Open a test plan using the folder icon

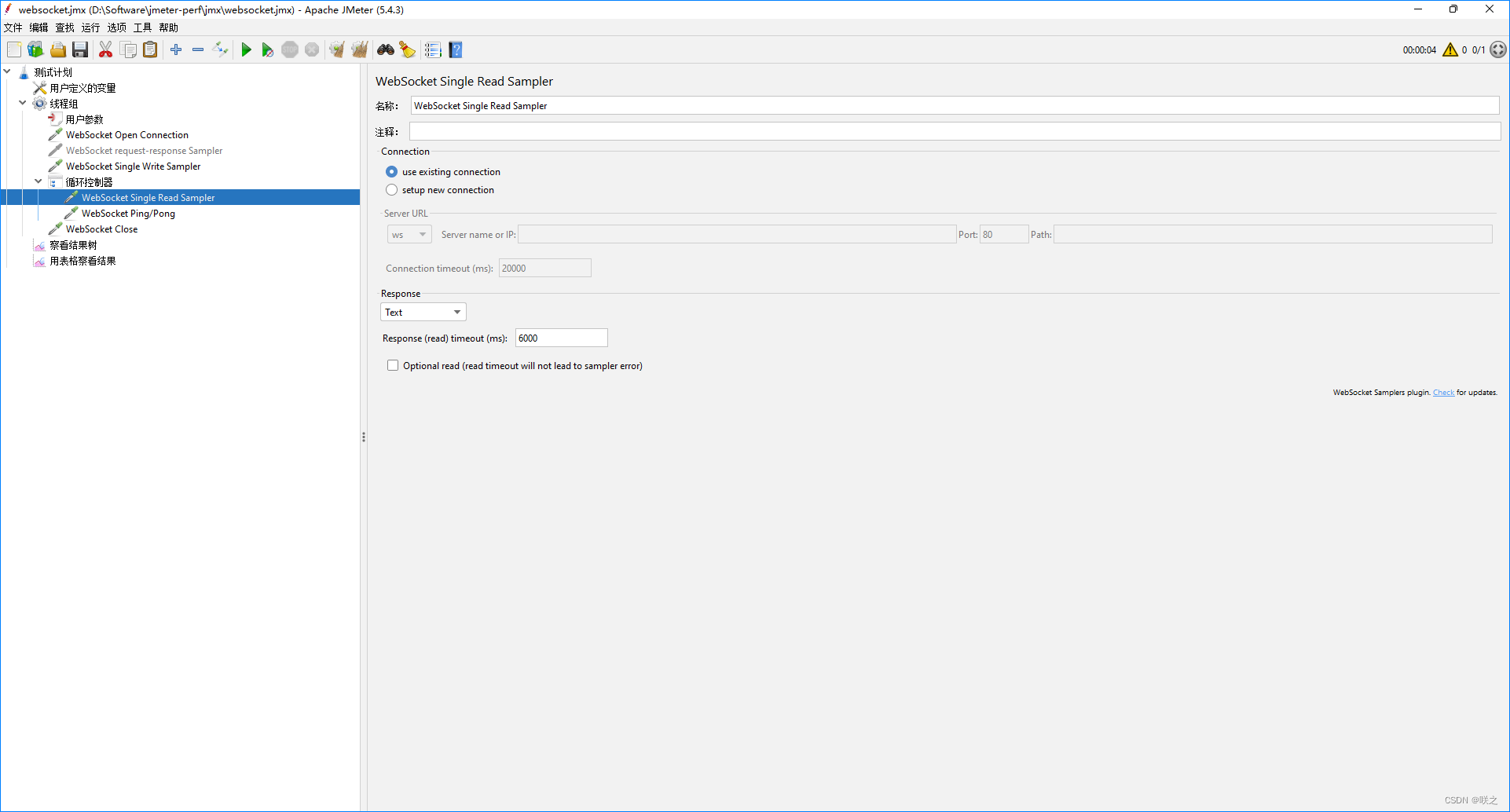pos(58,49)
